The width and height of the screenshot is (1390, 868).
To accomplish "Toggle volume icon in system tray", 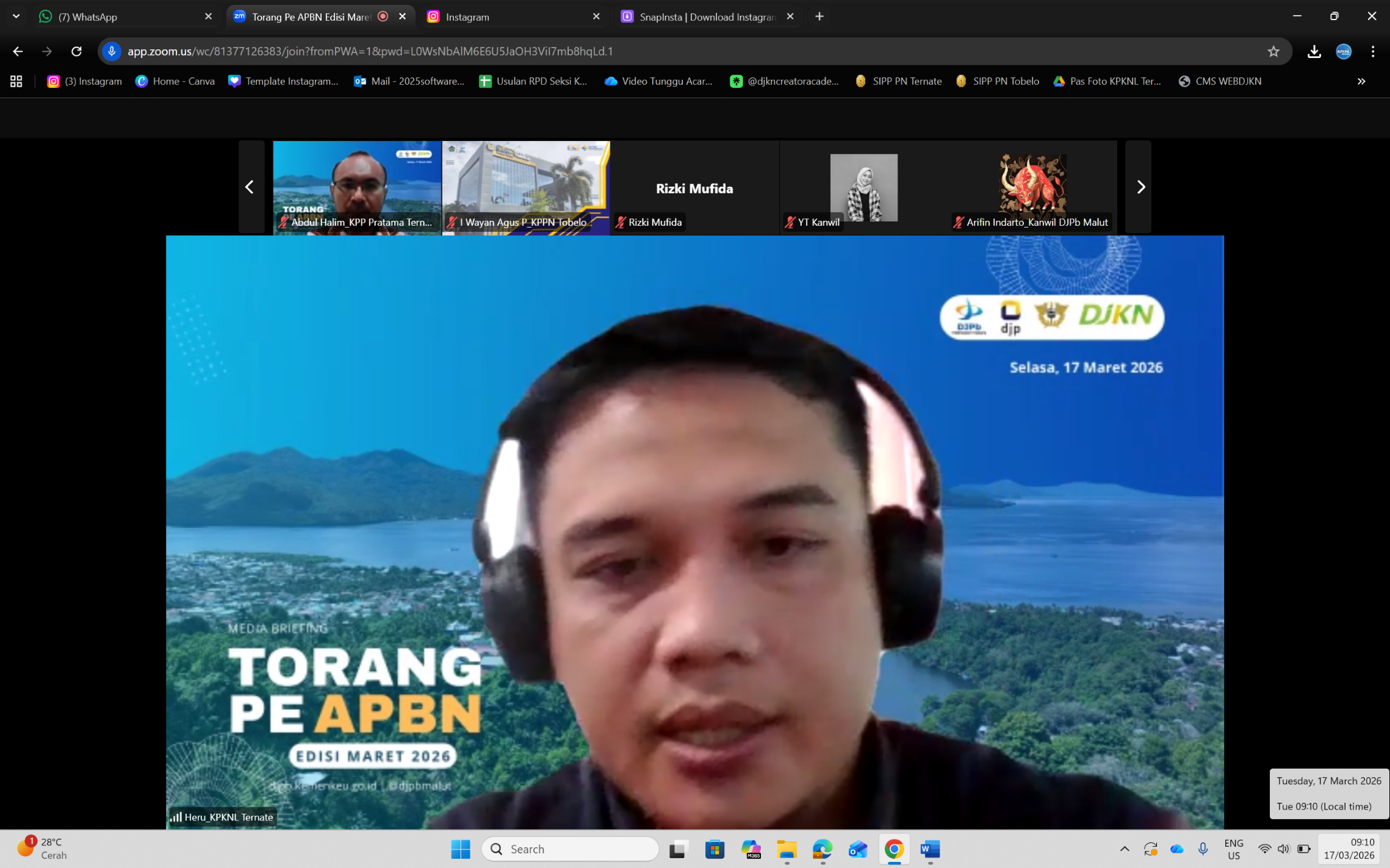I will coord(1283,848).
